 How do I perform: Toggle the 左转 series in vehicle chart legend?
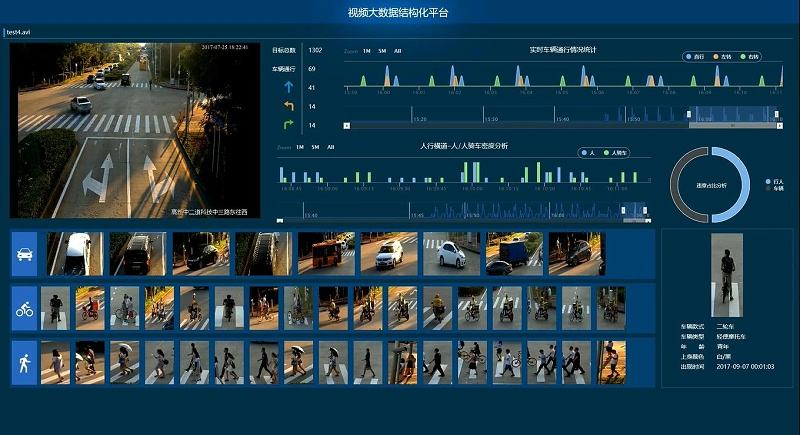pyautogui.click(x=722, y=57)
